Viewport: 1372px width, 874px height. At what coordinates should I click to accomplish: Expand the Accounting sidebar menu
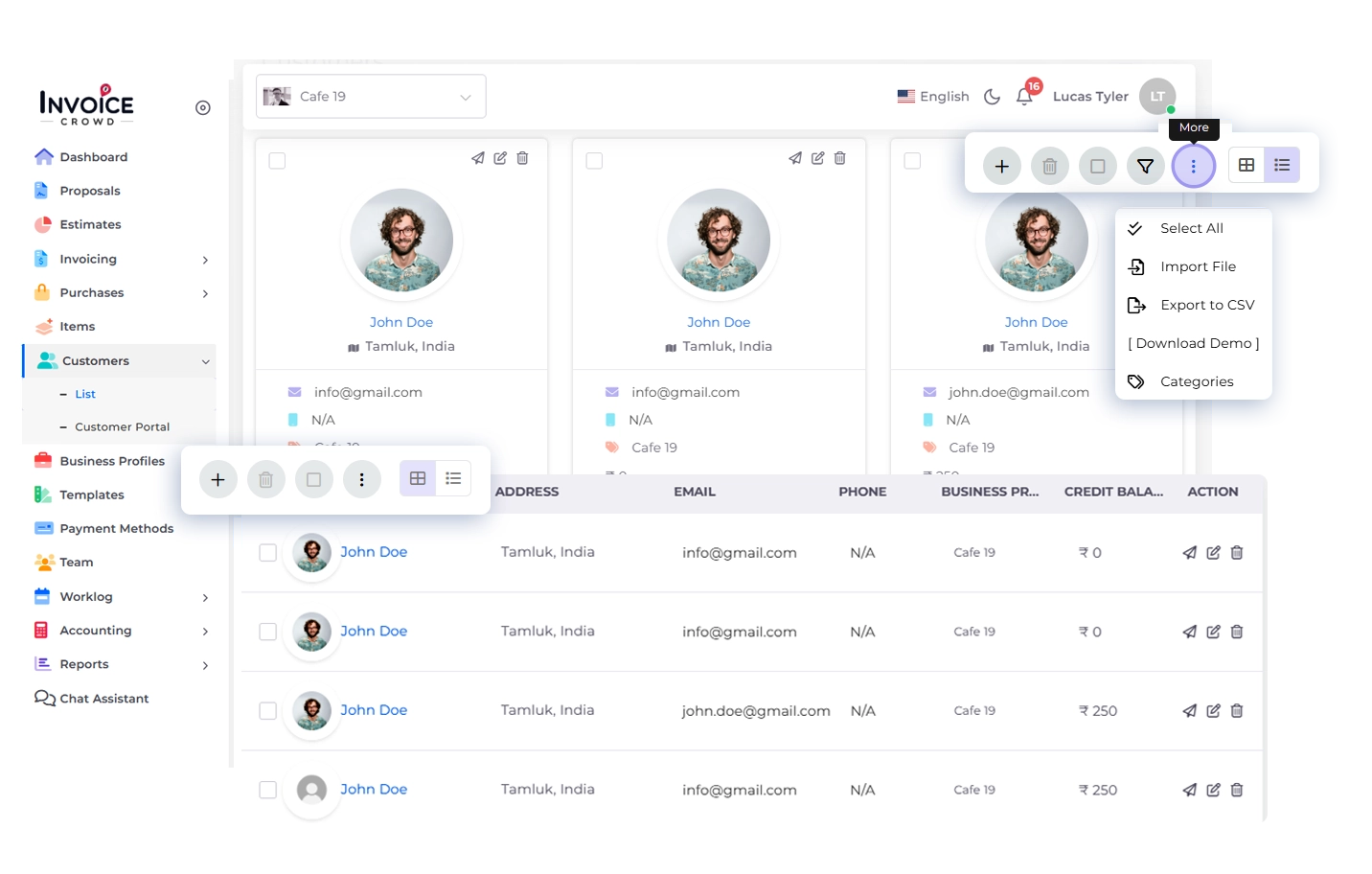(122, 631)
